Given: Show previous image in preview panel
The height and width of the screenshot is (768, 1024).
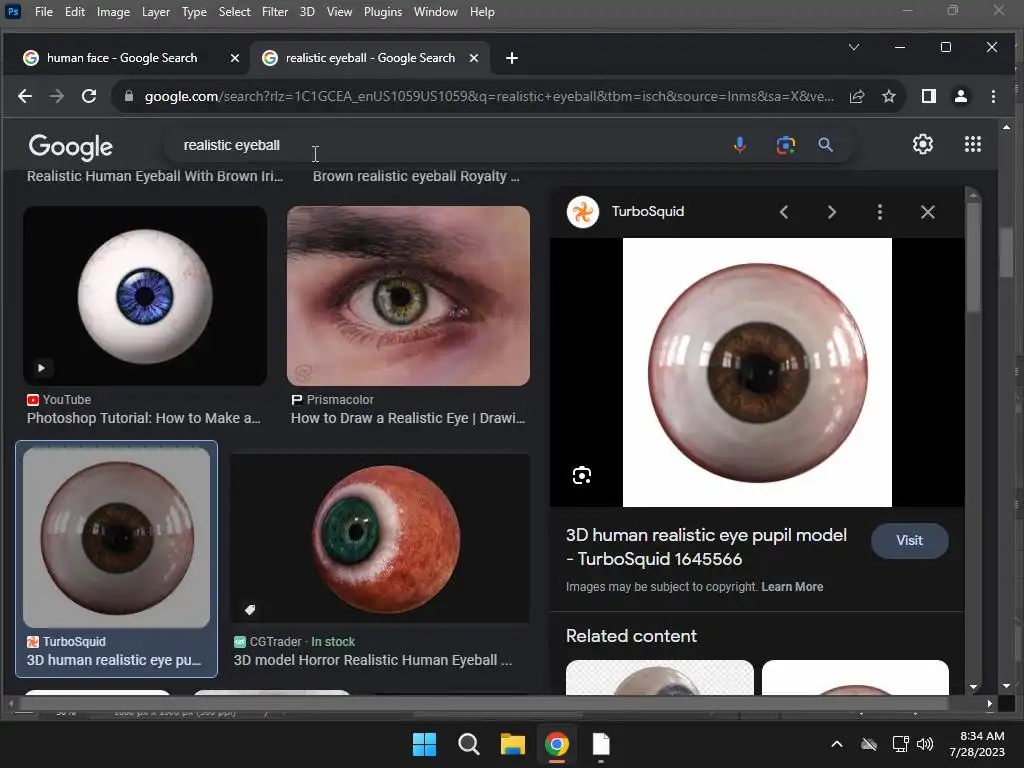Looking at the screenshot, I should (784, 212).
